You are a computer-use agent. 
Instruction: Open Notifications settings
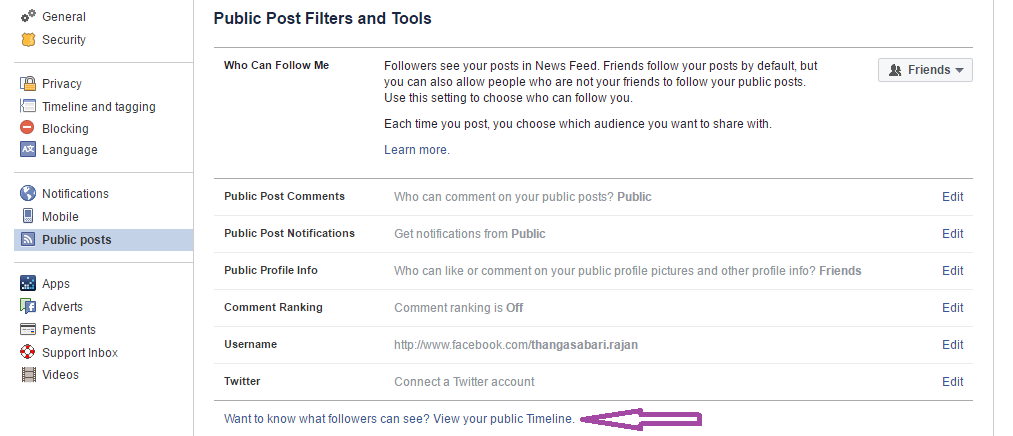click(76, 194)
